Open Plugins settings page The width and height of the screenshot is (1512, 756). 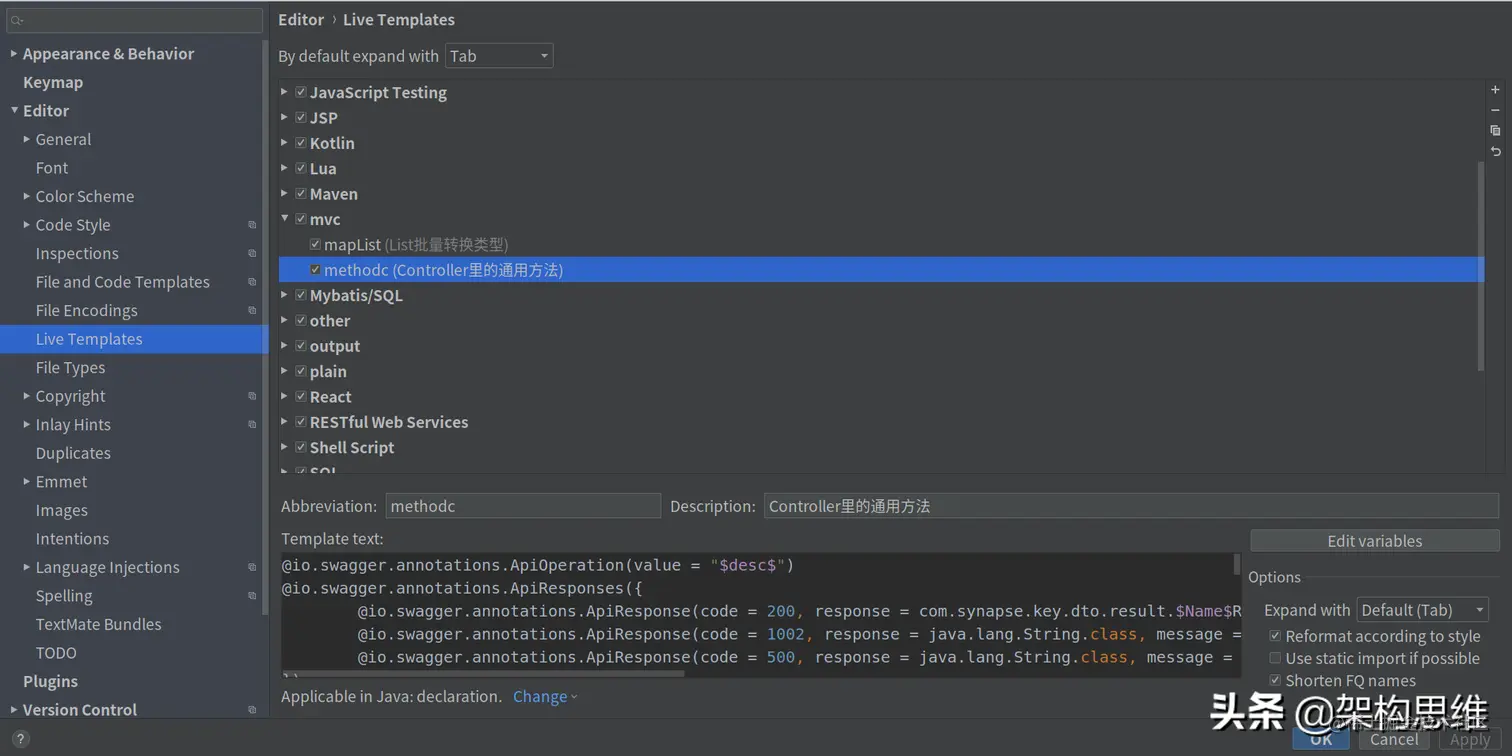click(x=50, y=681)
